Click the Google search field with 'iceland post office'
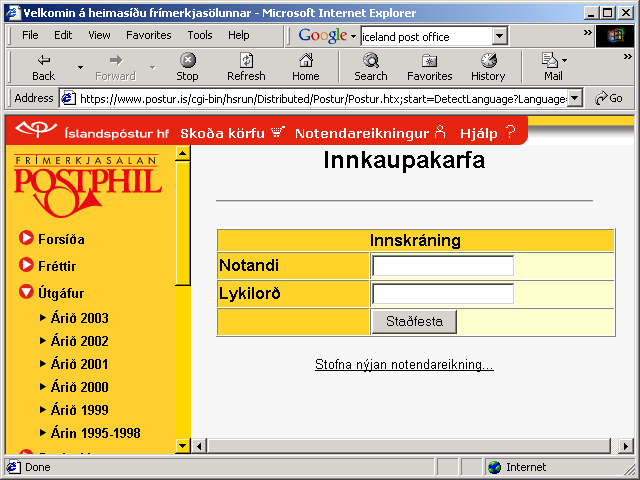 point(427,37)
